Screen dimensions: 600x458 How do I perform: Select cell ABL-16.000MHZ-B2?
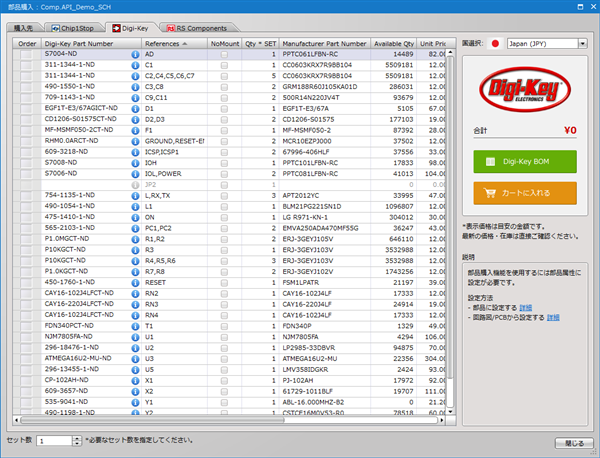tap(325, 403)
